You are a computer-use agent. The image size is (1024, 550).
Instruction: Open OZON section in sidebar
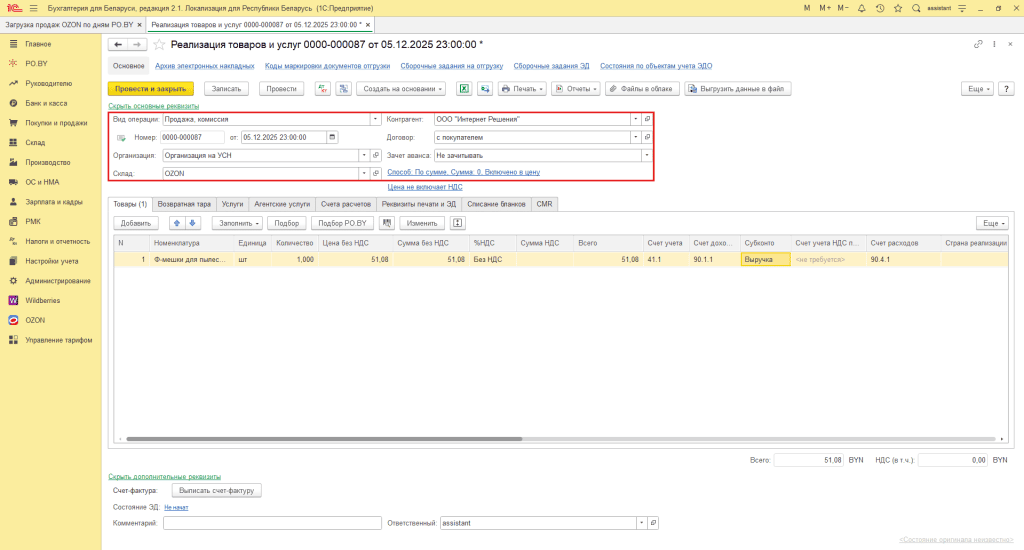[x=35, y=320]
